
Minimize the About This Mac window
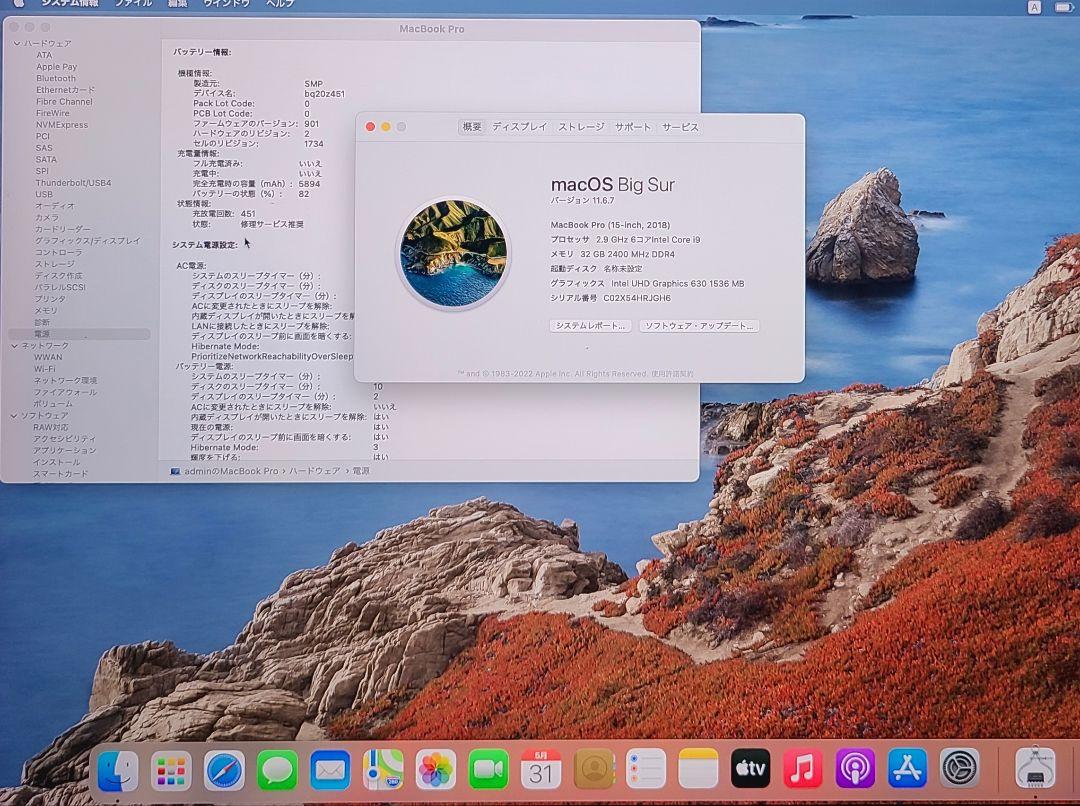[386, 127]
